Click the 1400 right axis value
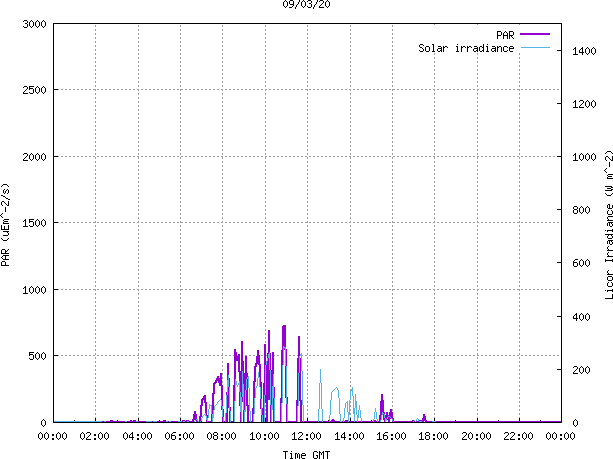Viewport: 613px width, 459px height. click(x=584, y=51)
